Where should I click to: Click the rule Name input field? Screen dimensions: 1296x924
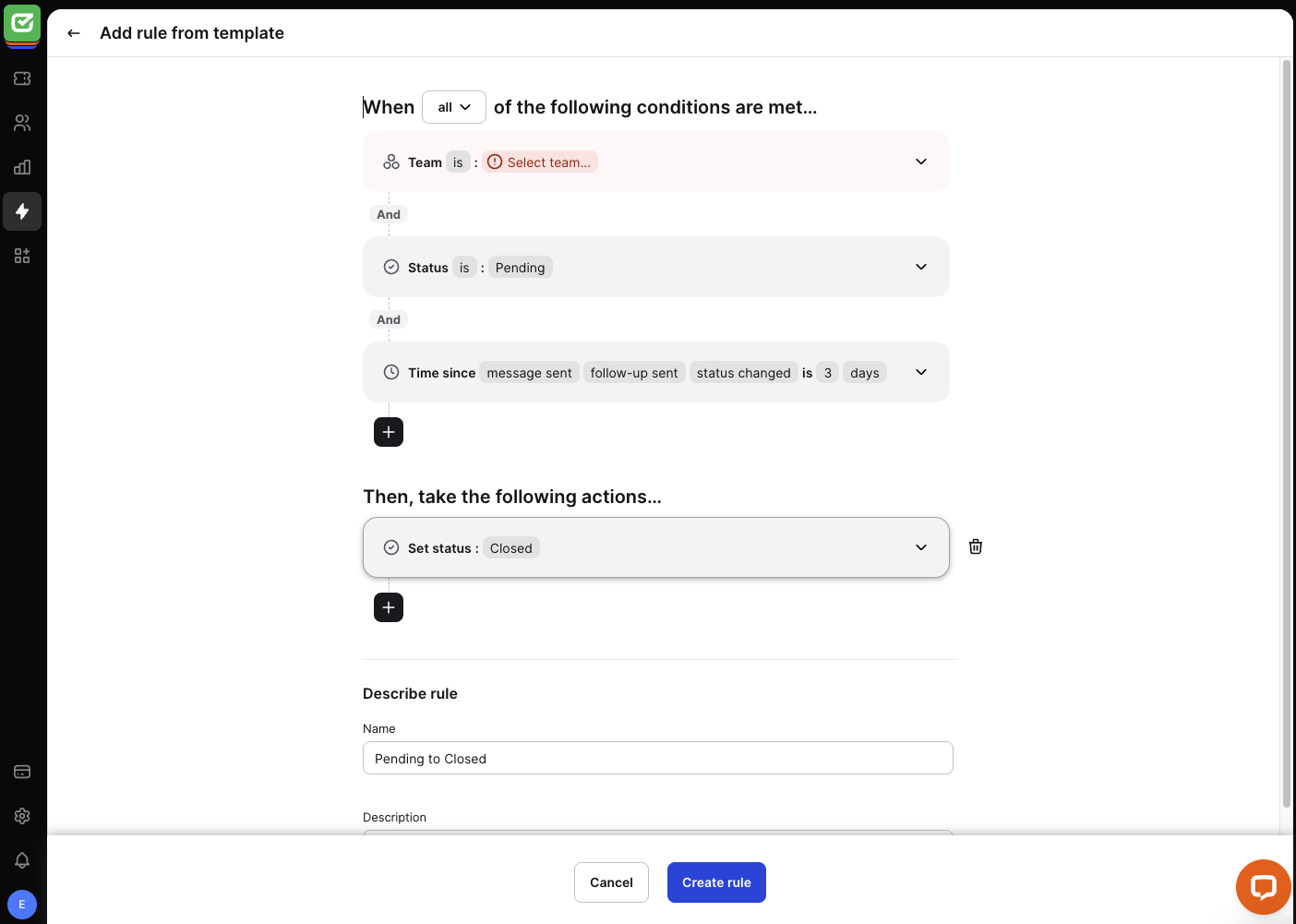[657, 758]
